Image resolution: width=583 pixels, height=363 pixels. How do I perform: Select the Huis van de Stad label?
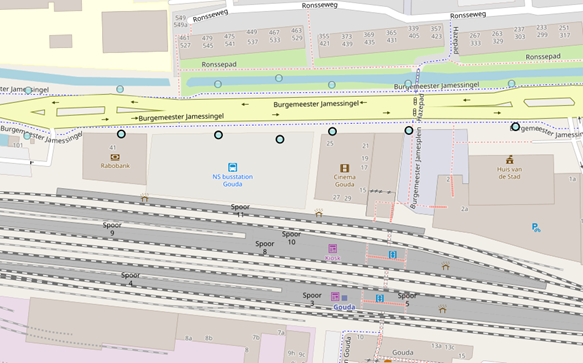[509, 173]
